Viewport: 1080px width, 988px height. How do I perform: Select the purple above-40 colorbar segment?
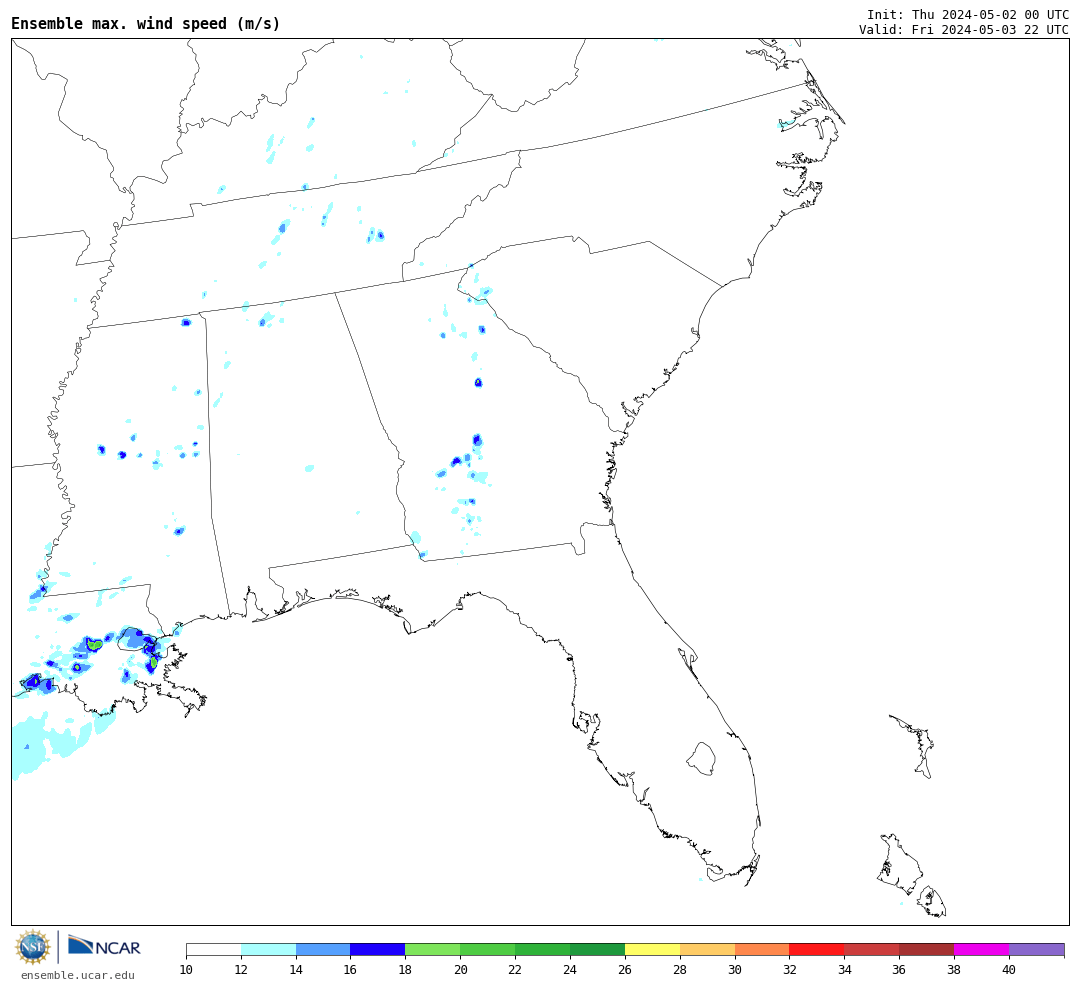(x=1037, y=949)
